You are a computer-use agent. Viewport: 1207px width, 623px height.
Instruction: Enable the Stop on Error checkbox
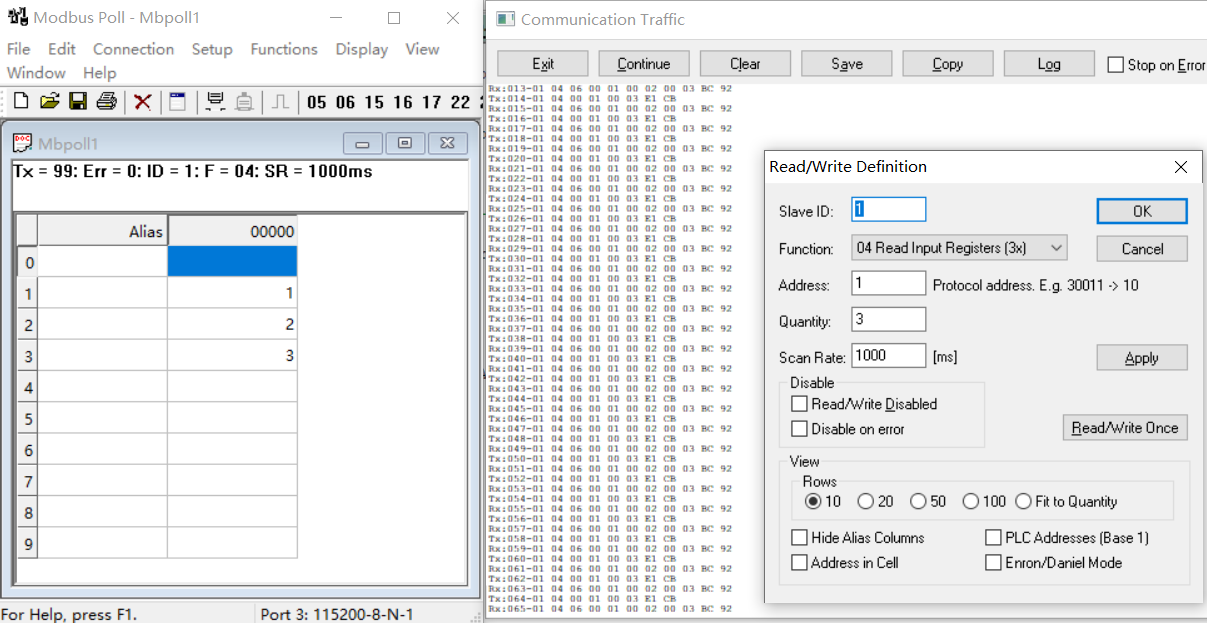pos(1116,65)
